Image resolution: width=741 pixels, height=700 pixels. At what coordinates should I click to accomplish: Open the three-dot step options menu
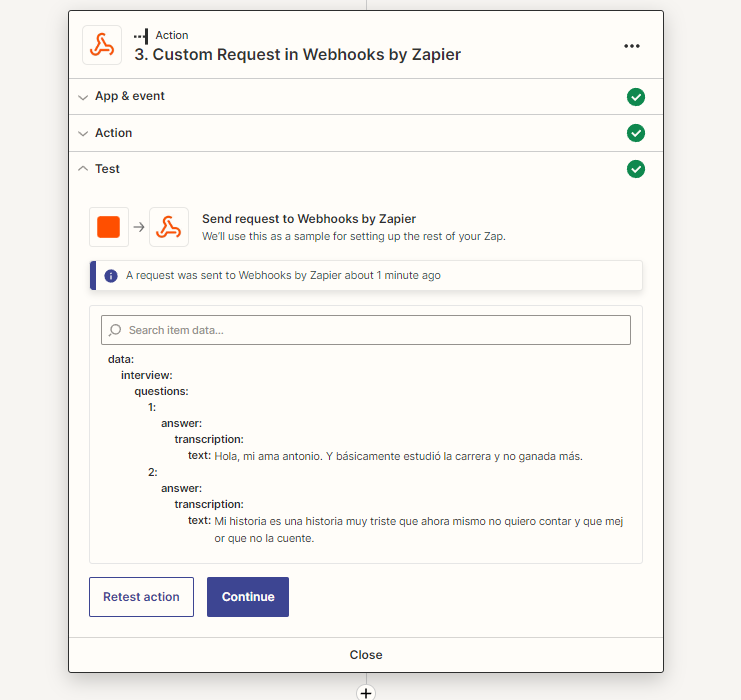pos(632,46)
